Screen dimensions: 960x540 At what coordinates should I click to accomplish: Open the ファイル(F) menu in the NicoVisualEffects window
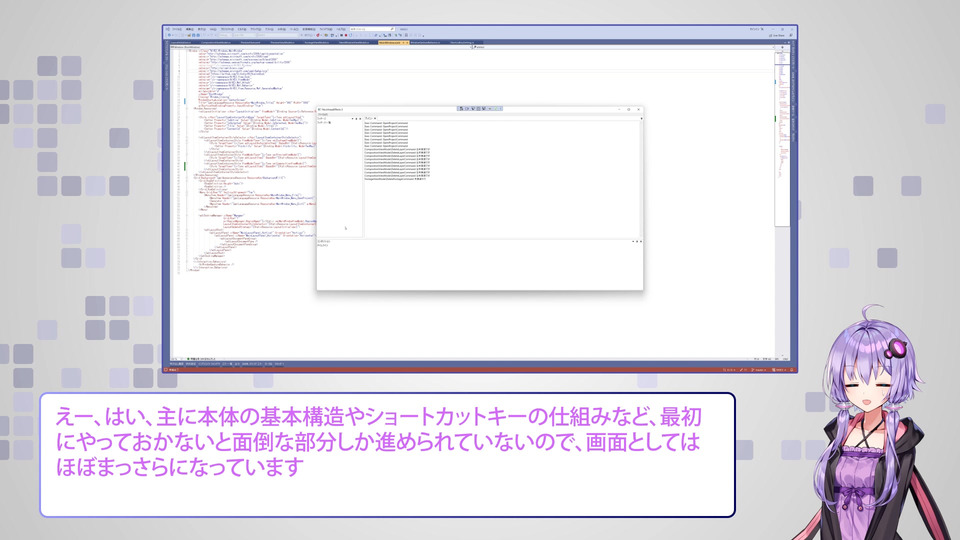tap(323, 114)
